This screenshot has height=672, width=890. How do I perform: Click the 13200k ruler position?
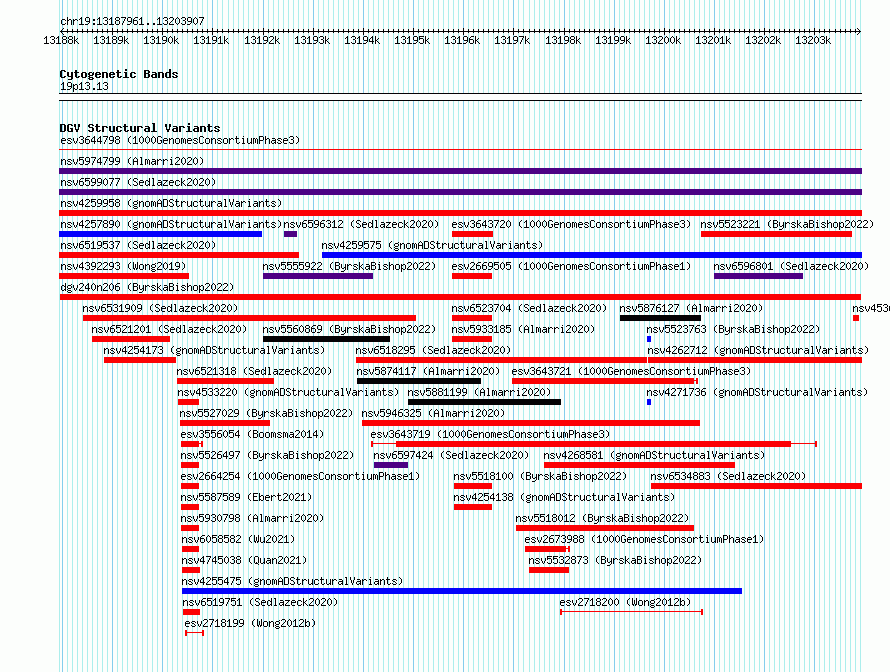pos(663,40)
